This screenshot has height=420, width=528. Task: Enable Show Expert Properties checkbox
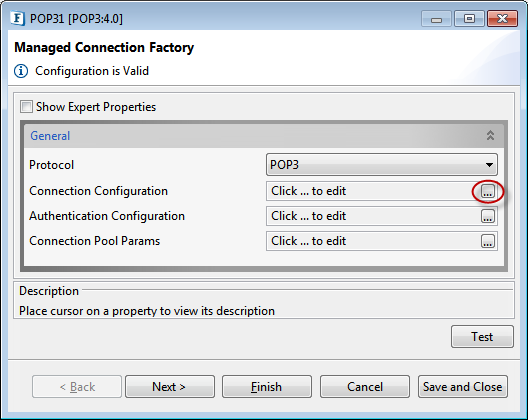point(26,106)
